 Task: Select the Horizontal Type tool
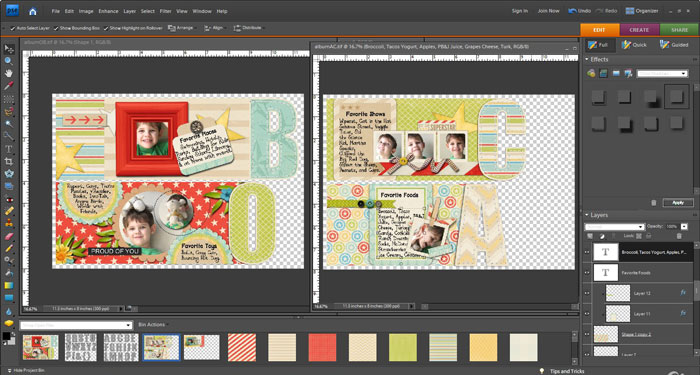8,149
